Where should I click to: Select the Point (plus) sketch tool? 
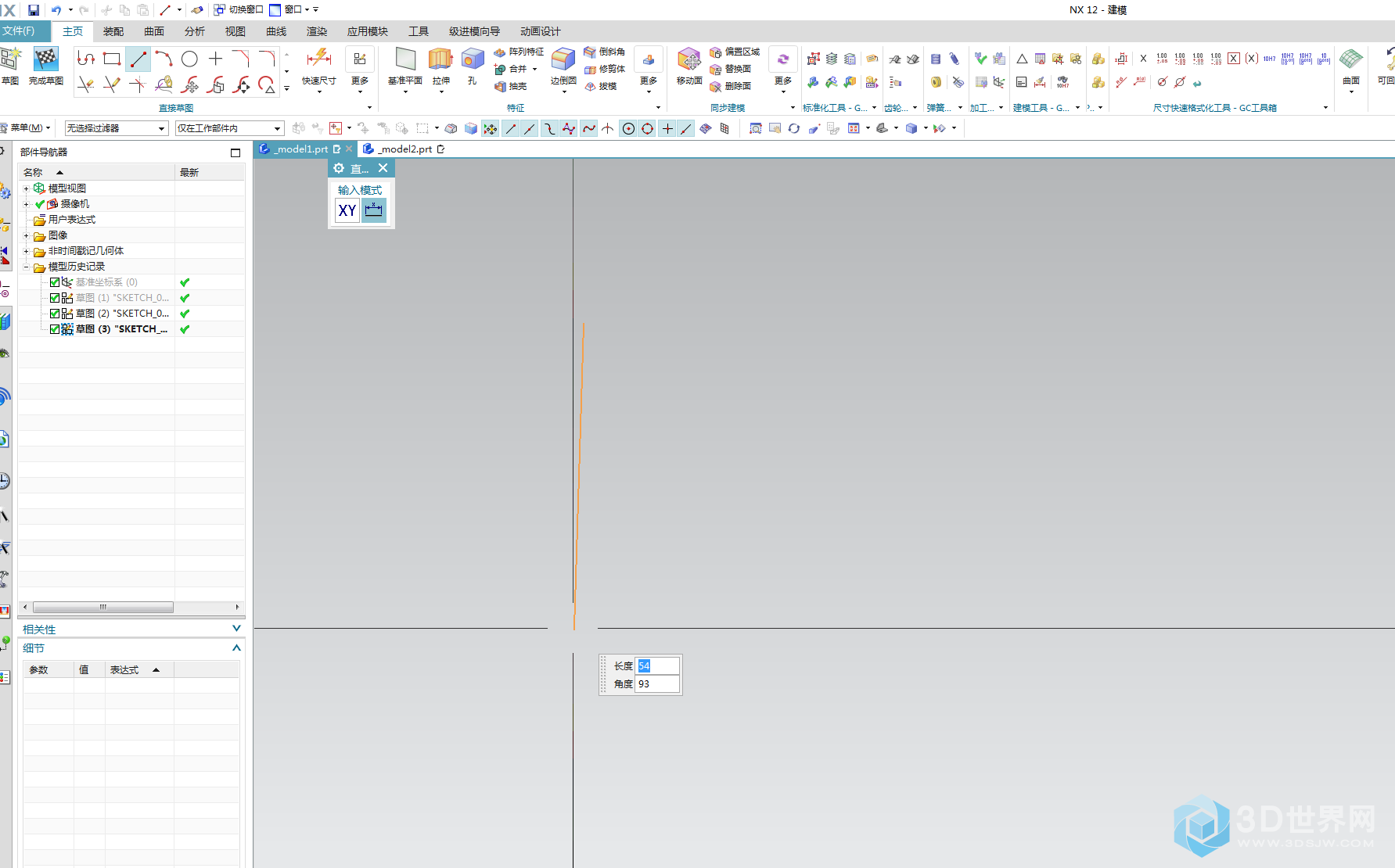[x=215, y=59]
